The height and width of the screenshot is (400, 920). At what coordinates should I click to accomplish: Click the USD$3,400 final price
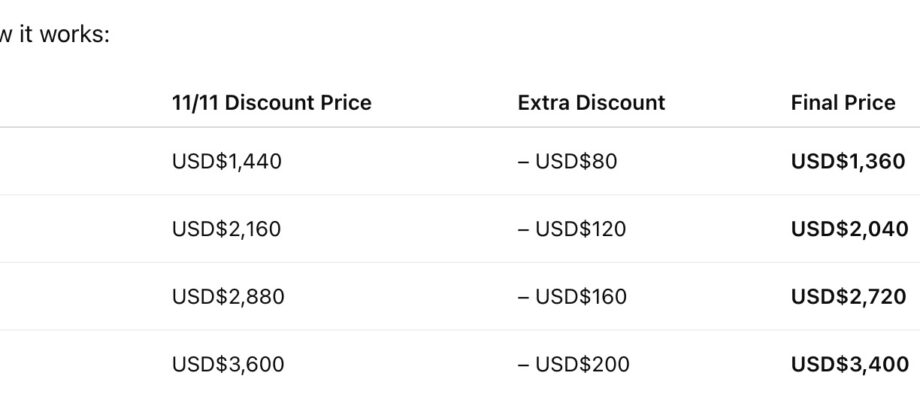849,365
